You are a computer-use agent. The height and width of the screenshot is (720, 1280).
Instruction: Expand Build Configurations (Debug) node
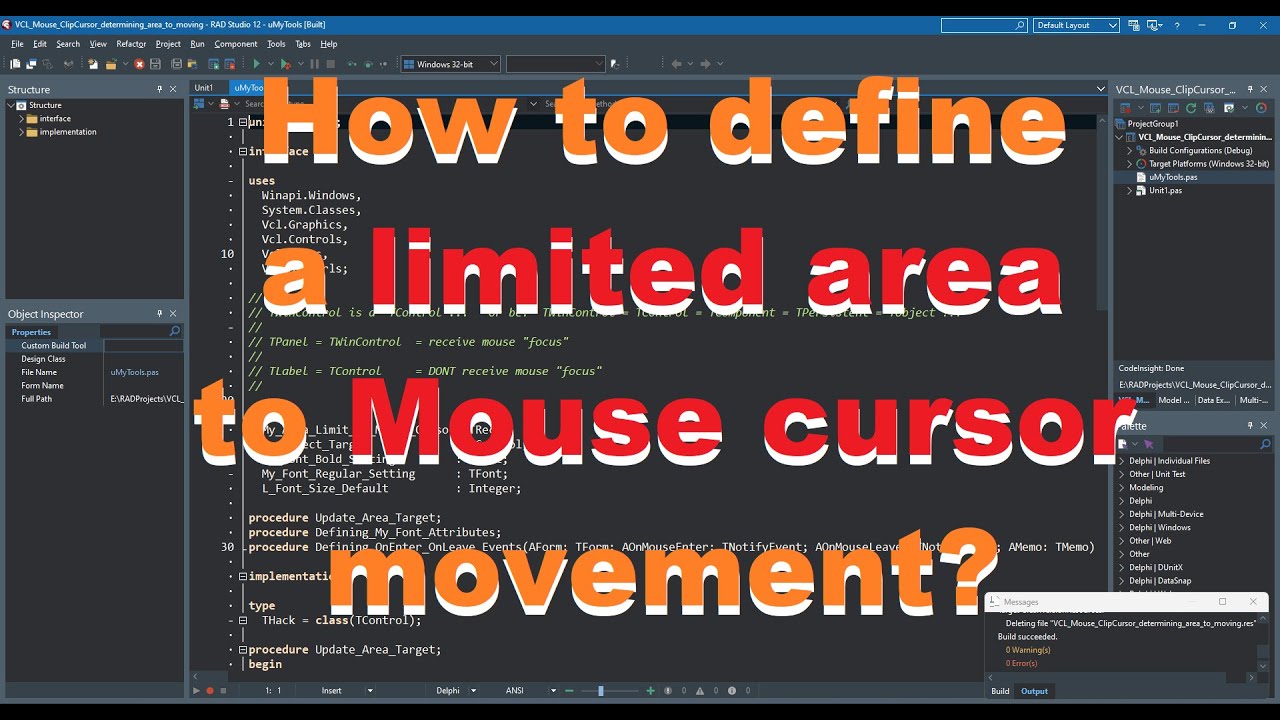pyautogui.click(x=1130, y=150)
